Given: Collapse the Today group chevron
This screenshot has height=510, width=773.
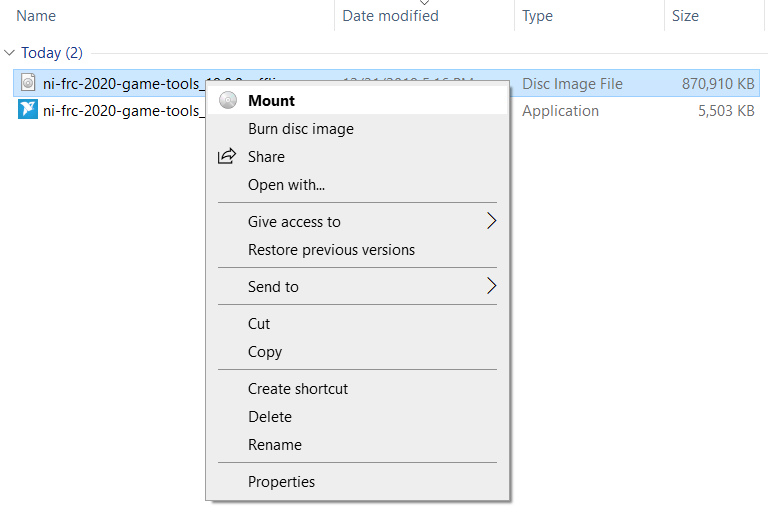Looking at the screenshot, I should 10,53.
